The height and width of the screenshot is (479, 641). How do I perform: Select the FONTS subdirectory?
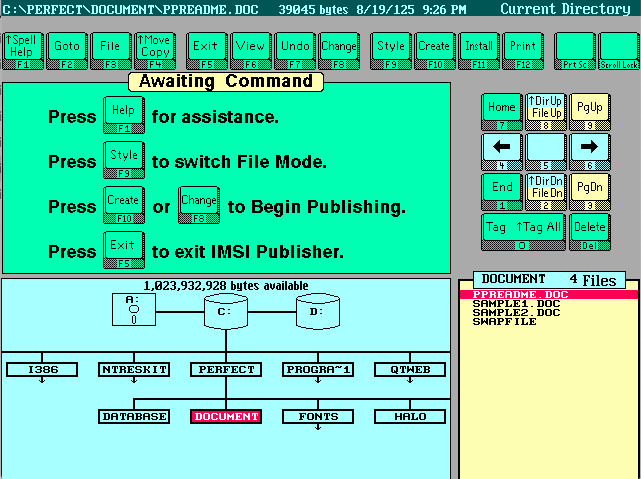pos(318,416)
